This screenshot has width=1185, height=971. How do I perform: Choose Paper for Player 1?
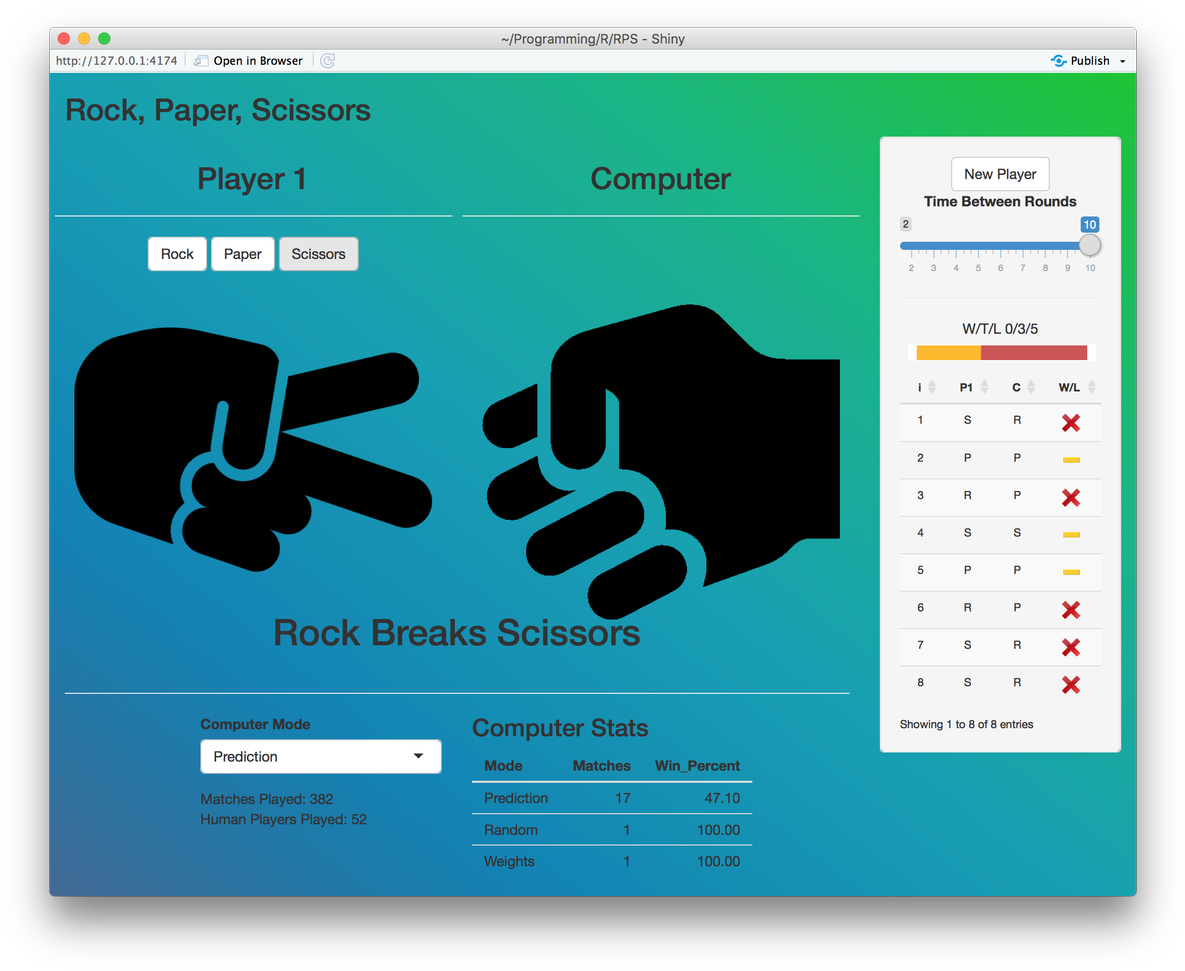242,254
